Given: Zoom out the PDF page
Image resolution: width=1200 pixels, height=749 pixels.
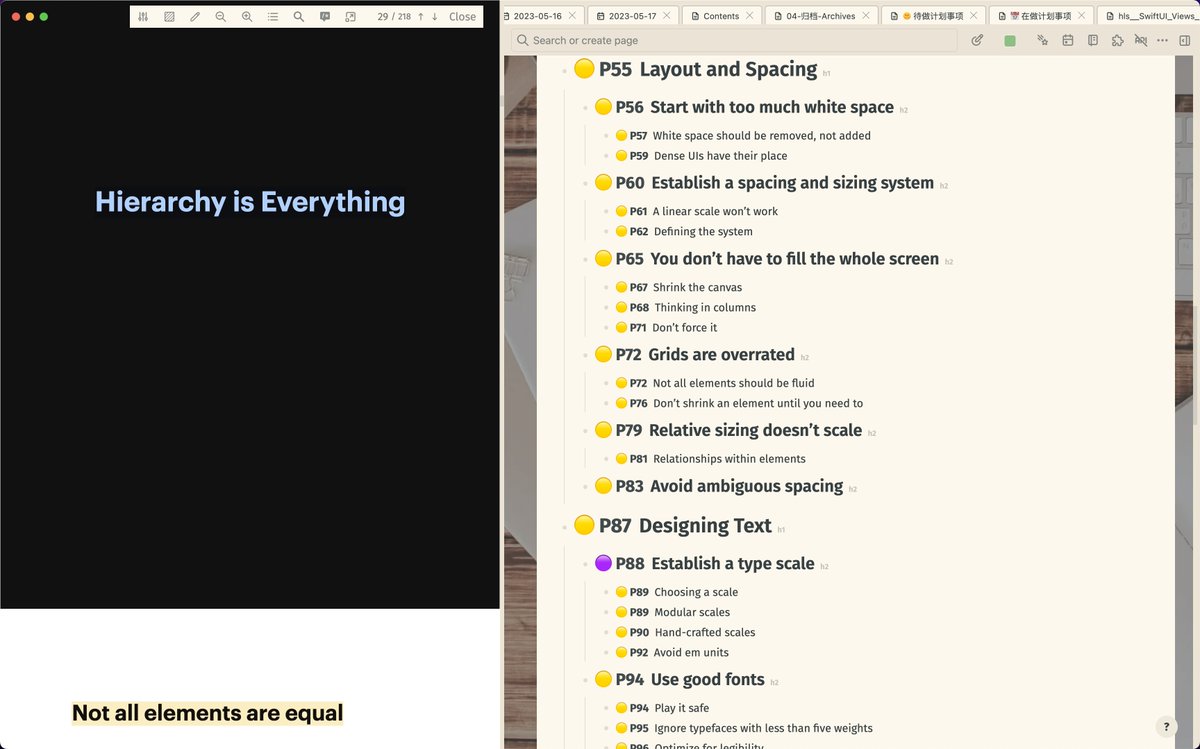Looking at the screenshot, I should (221, 17).
